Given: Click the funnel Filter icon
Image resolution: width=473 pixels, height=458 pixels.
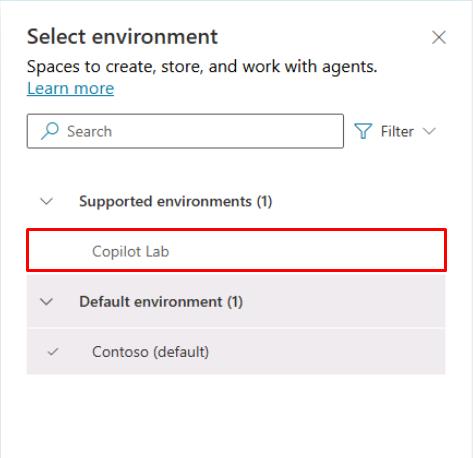Looking at the screenshot, I should coord(363,131).
